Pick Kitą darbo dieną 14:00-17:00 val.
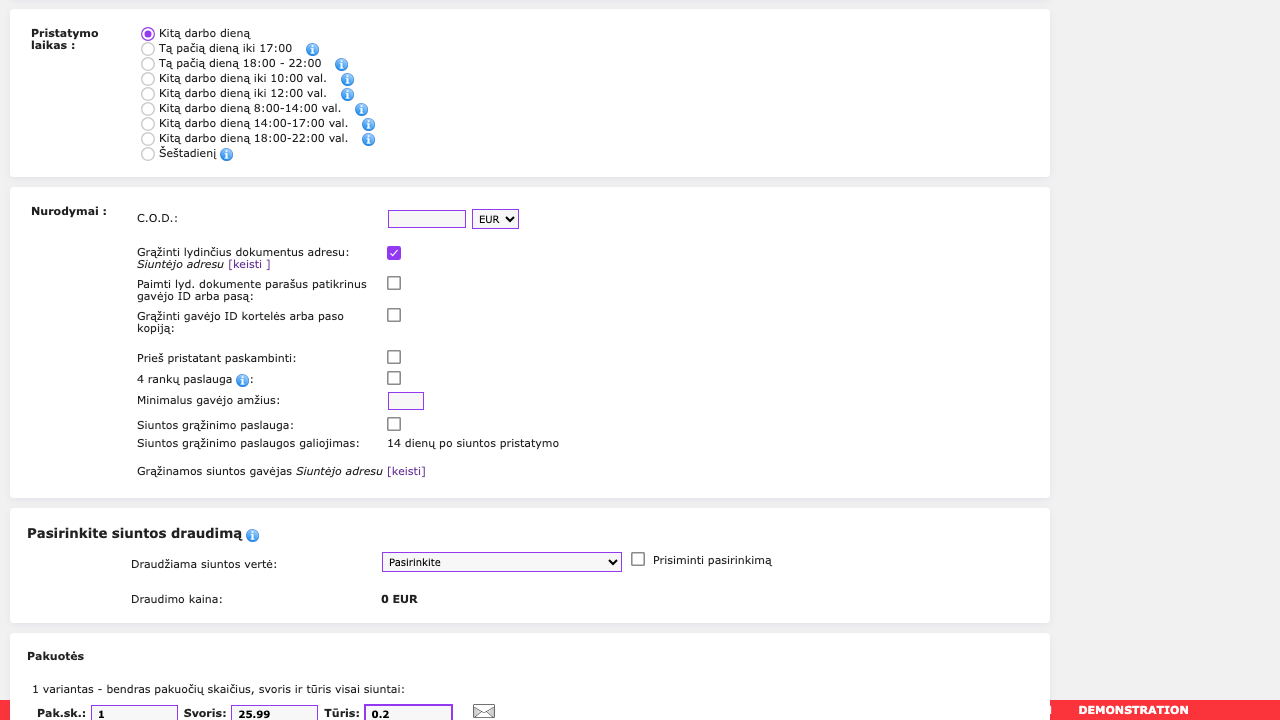Screen dimensions: 1280x720 pos(148,124)
